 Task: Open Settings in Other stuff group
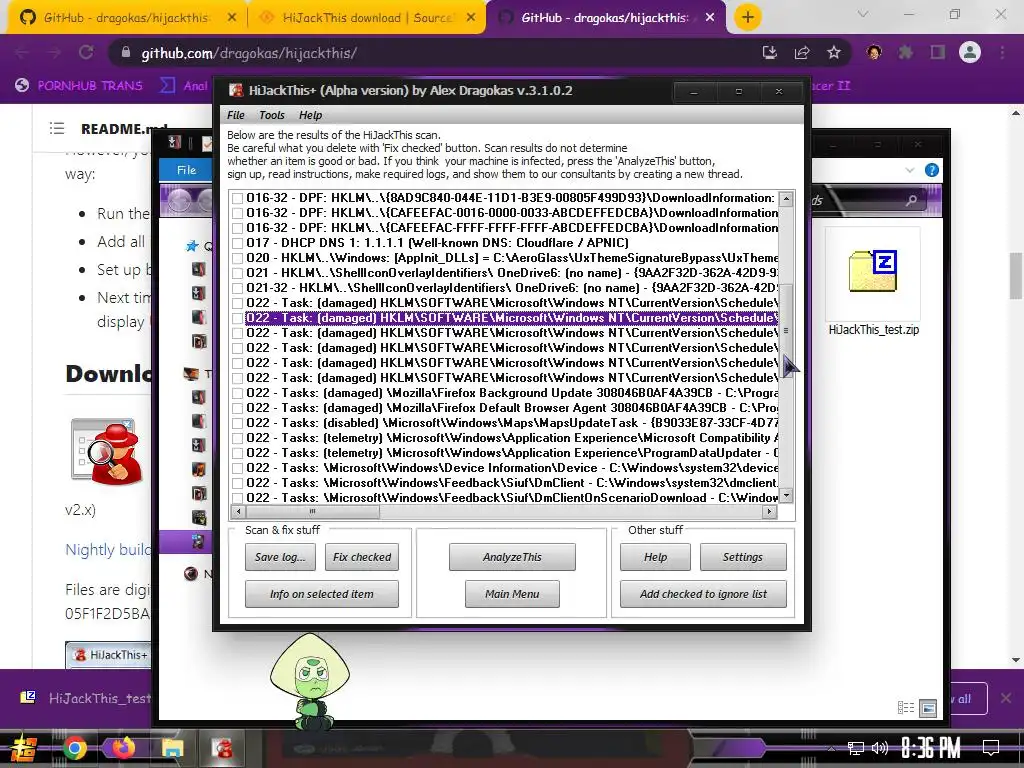point(743,557)
